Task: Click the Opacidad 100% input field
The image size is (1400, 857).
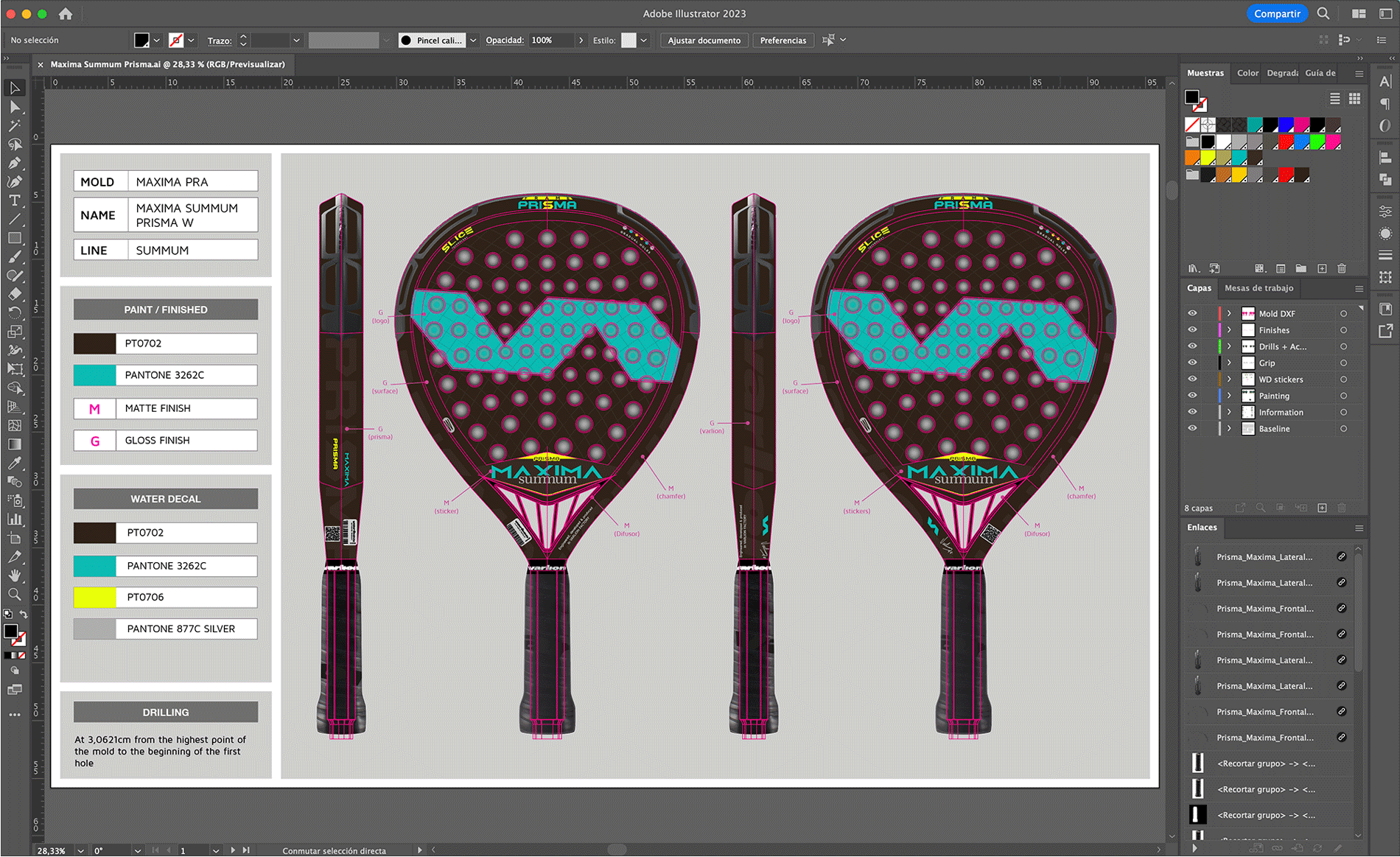Action: 551,41
